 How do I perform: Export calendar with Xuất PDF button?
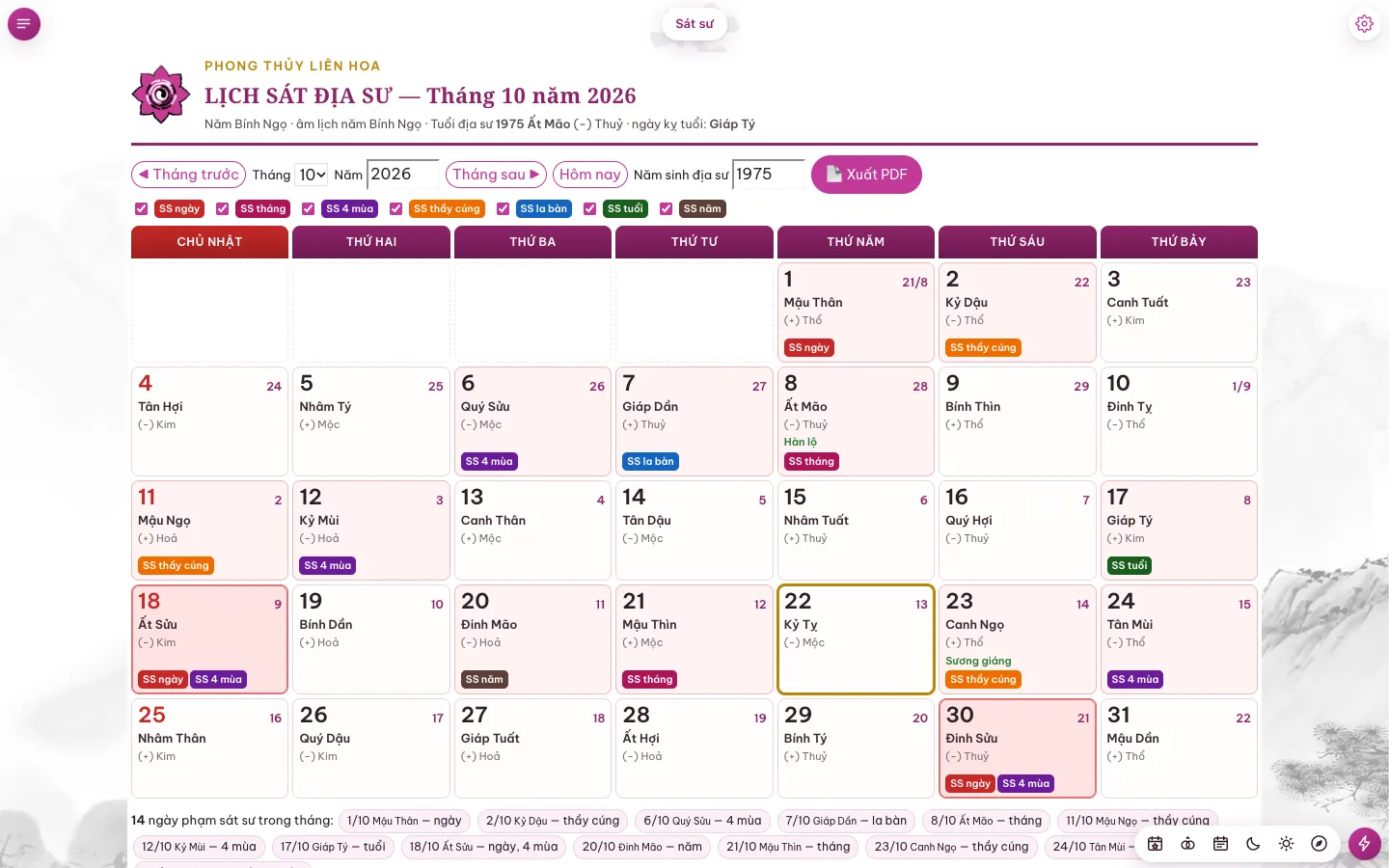coord(866,175)
